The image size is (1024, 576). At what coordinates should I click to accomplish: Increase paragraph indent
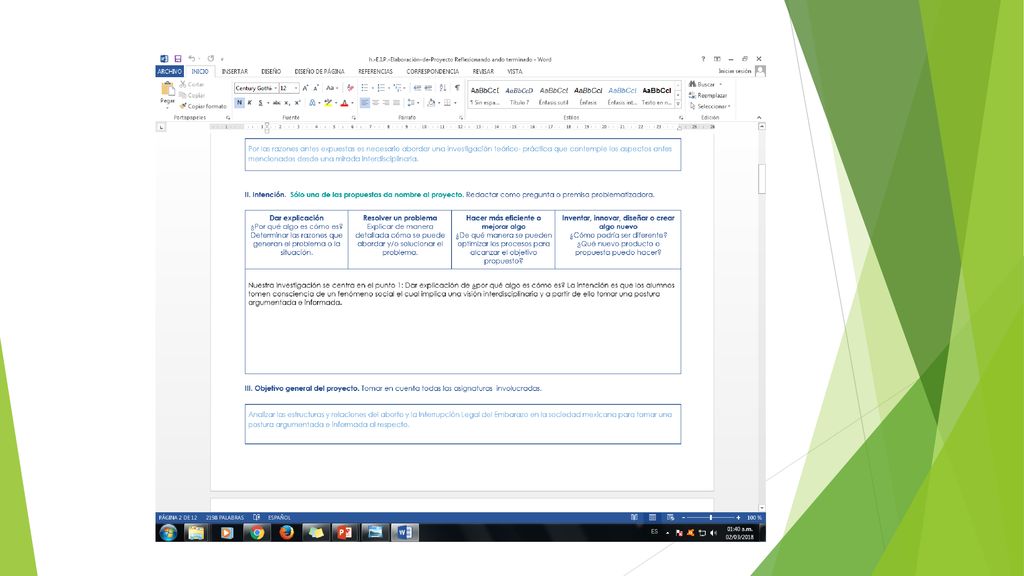click(428, 88)
